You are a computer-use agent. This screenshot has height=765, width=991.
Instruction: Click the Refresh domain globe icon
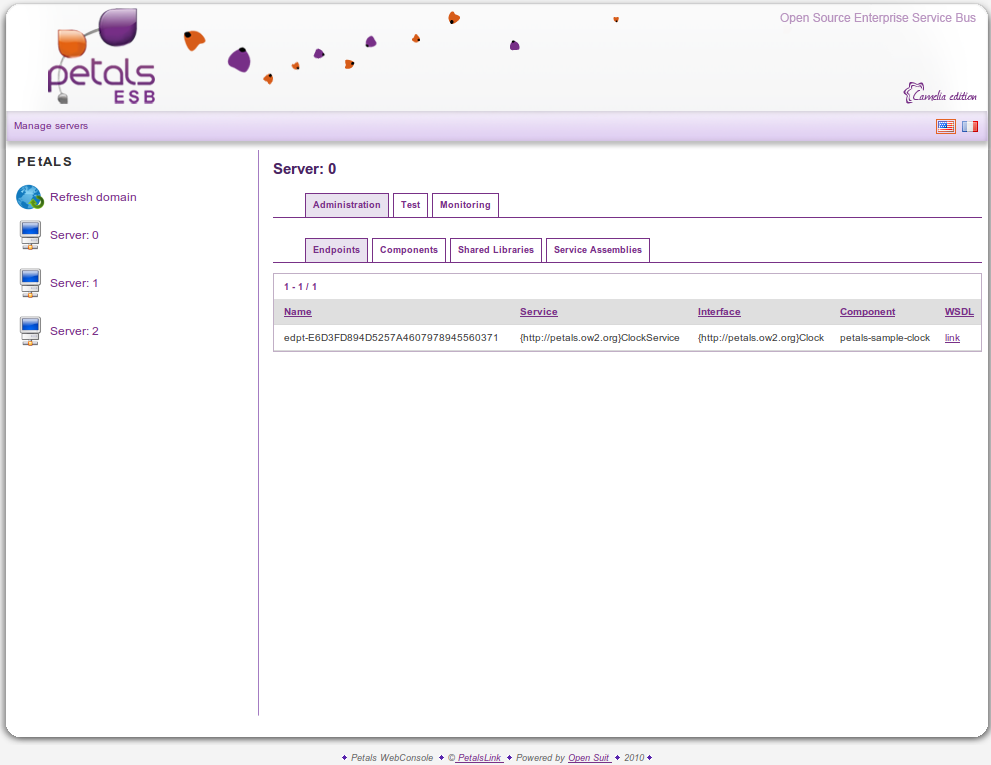tap(30, 198)
